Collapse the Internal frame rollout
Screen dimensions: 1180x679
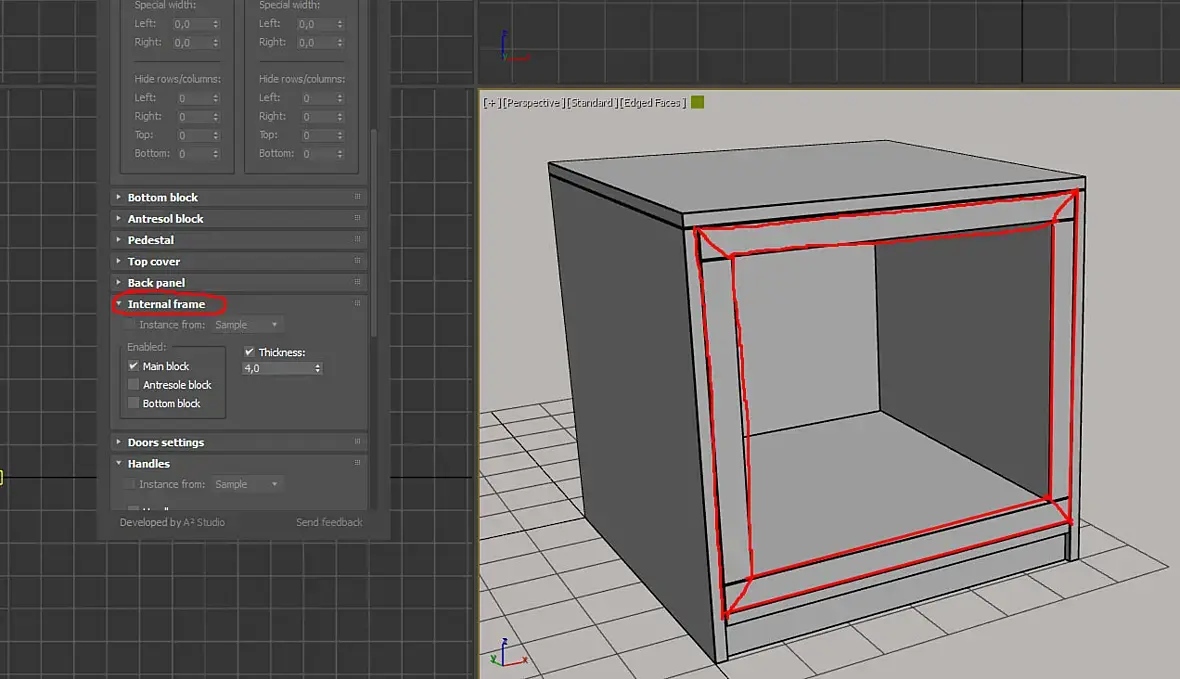point(166,304)
